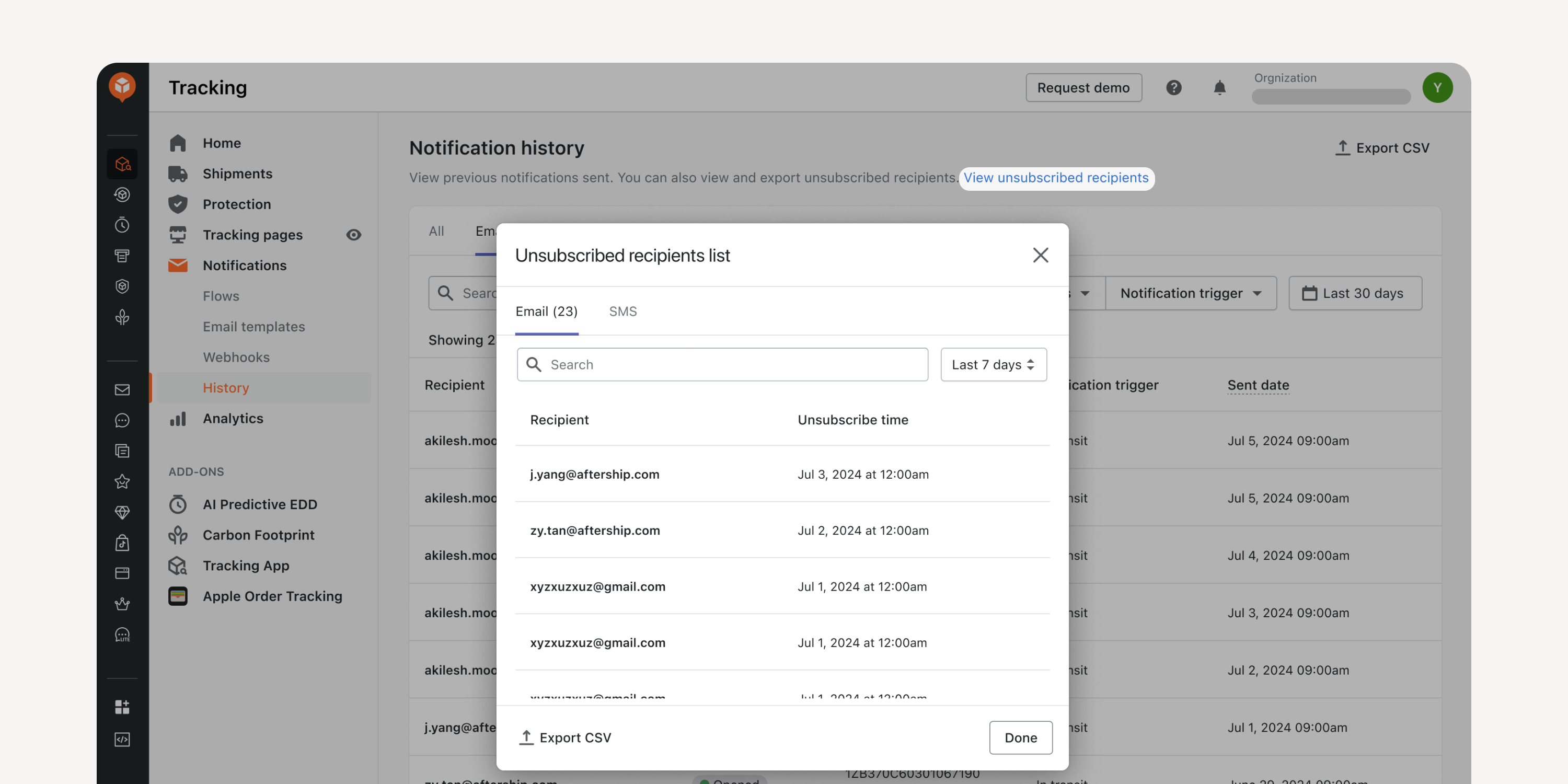The image size is (1568, 784).
Task: Open the envelope email icon in dark rail
Action: coord(122,389)
